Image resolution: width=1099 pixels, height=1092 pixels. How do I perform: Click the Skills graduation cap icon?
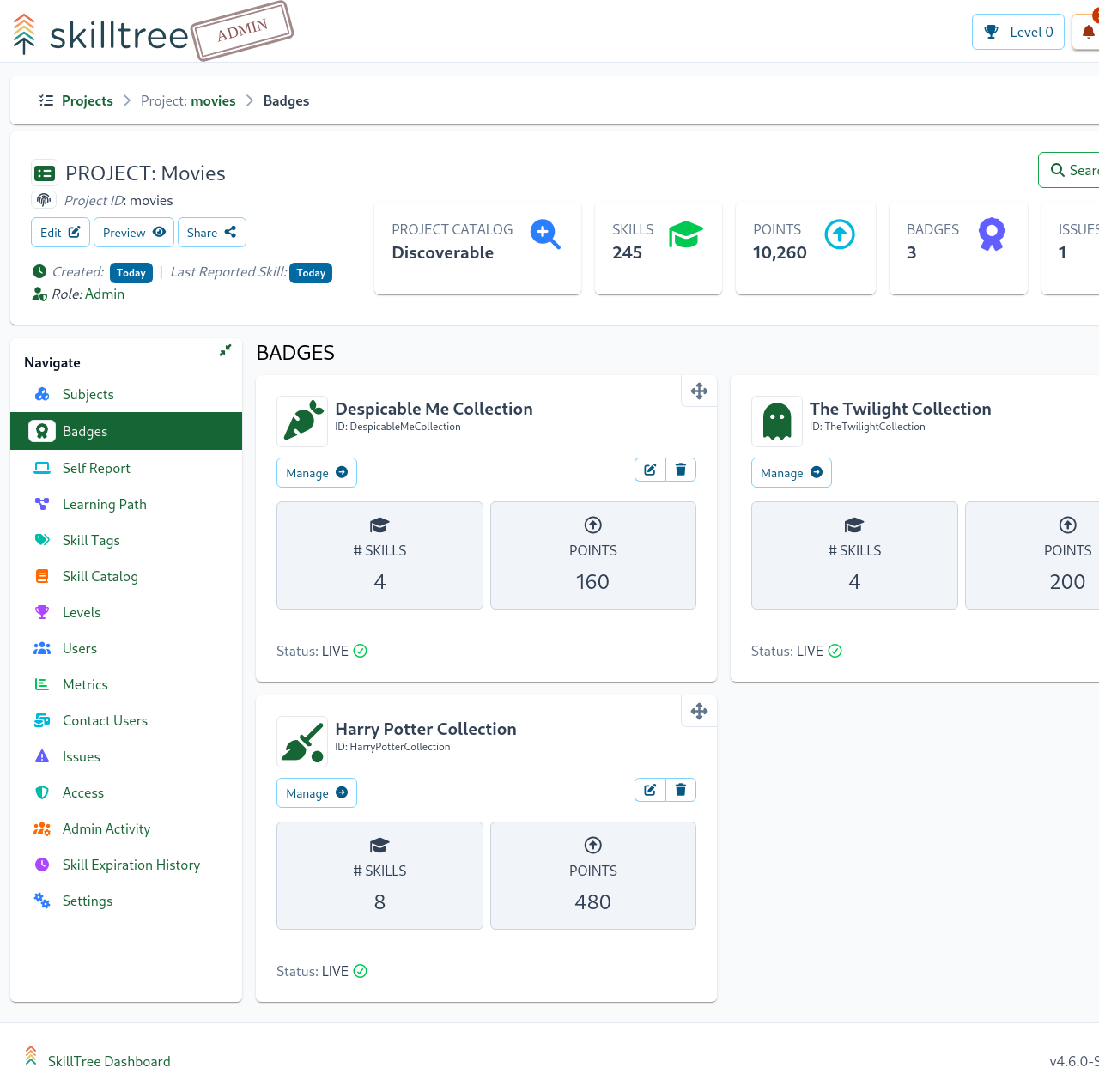(686, 234)
